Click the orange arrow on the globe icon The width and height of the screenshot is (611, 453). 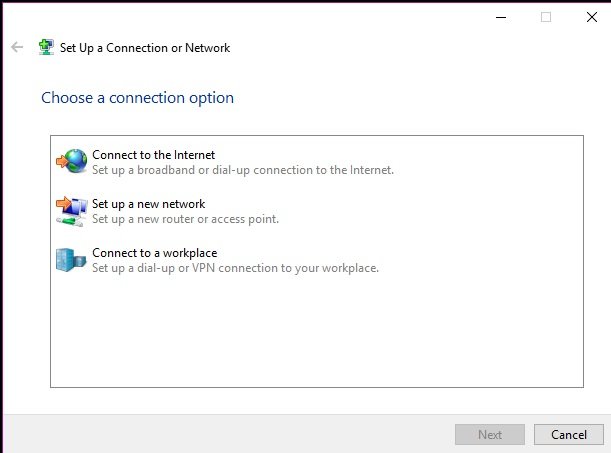[61, 160]
